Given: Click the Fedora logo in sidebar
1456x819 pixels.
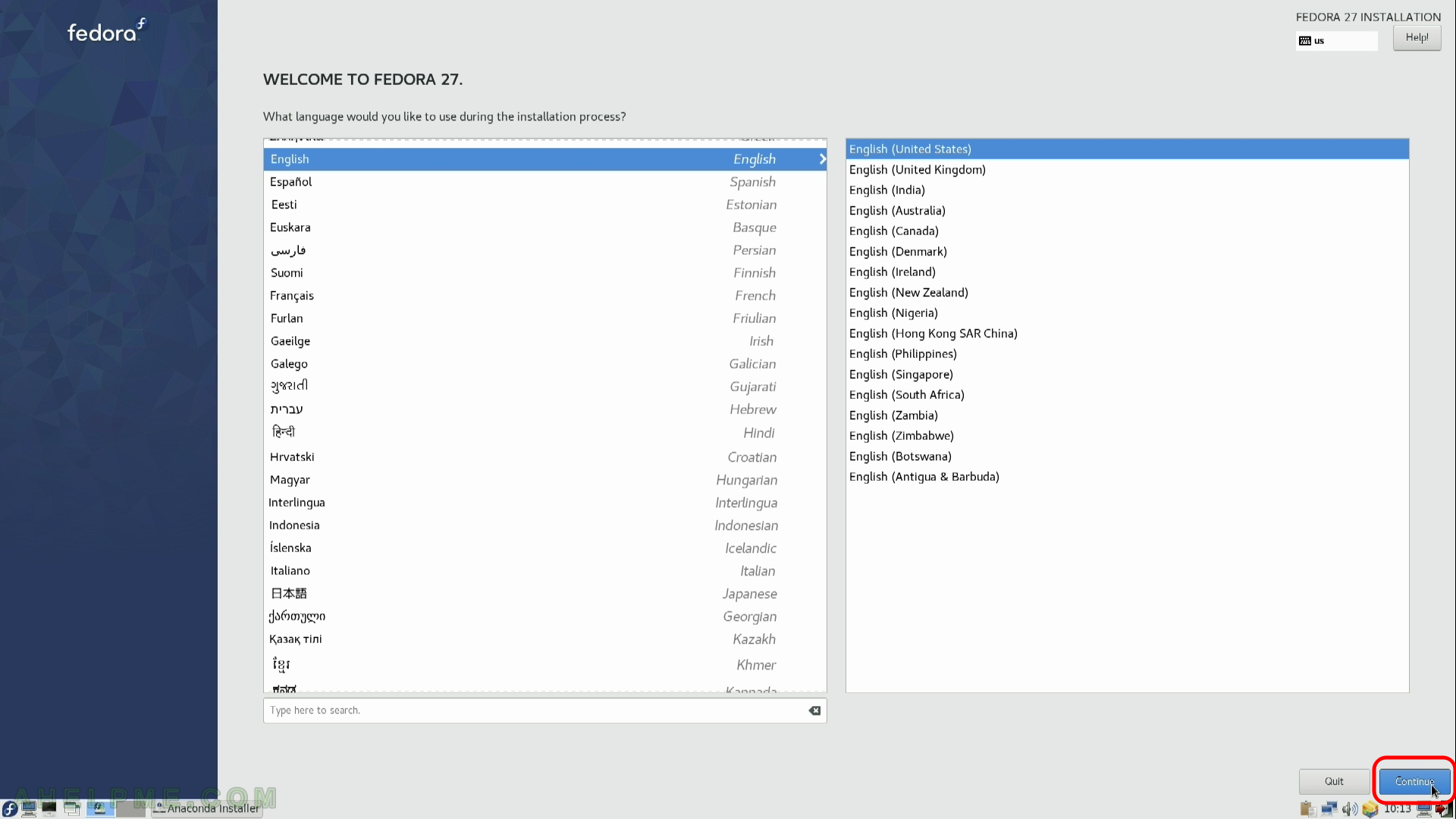Looking at the screenshot, I should pos(106,31).
